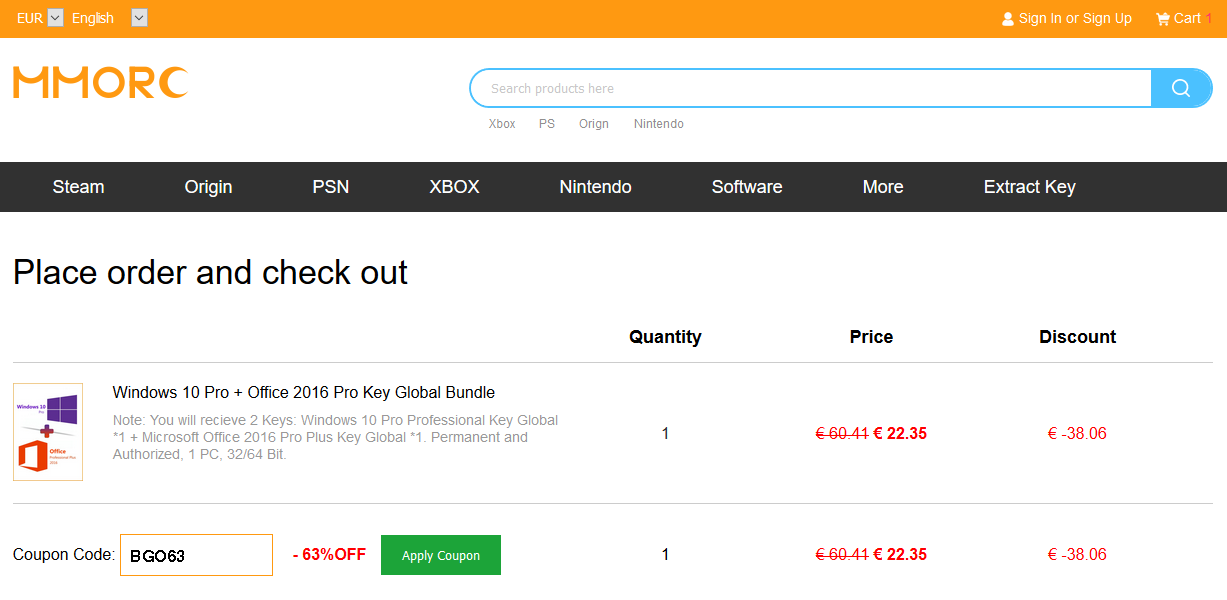The width and height of the screenshot is (1227, 600).
Task: Click the Xbox quick search link
Action: [502, 124]
